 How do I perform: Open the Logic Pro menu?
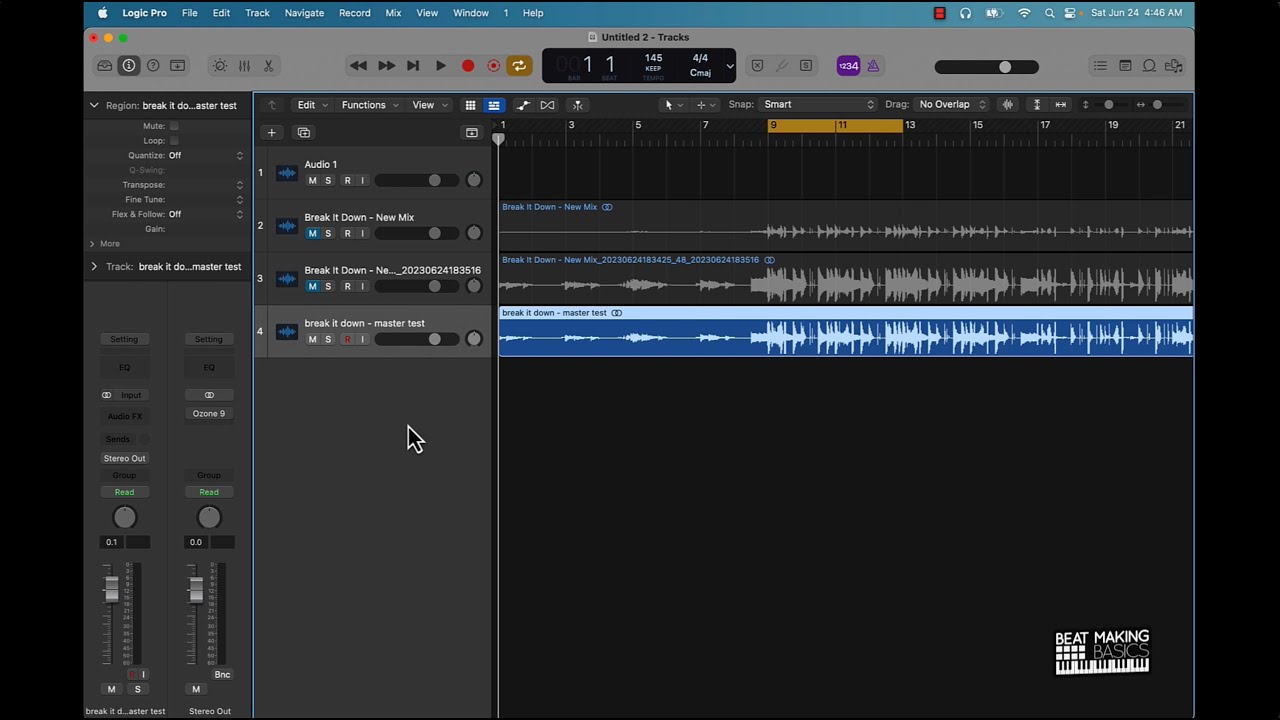point(145,13)
